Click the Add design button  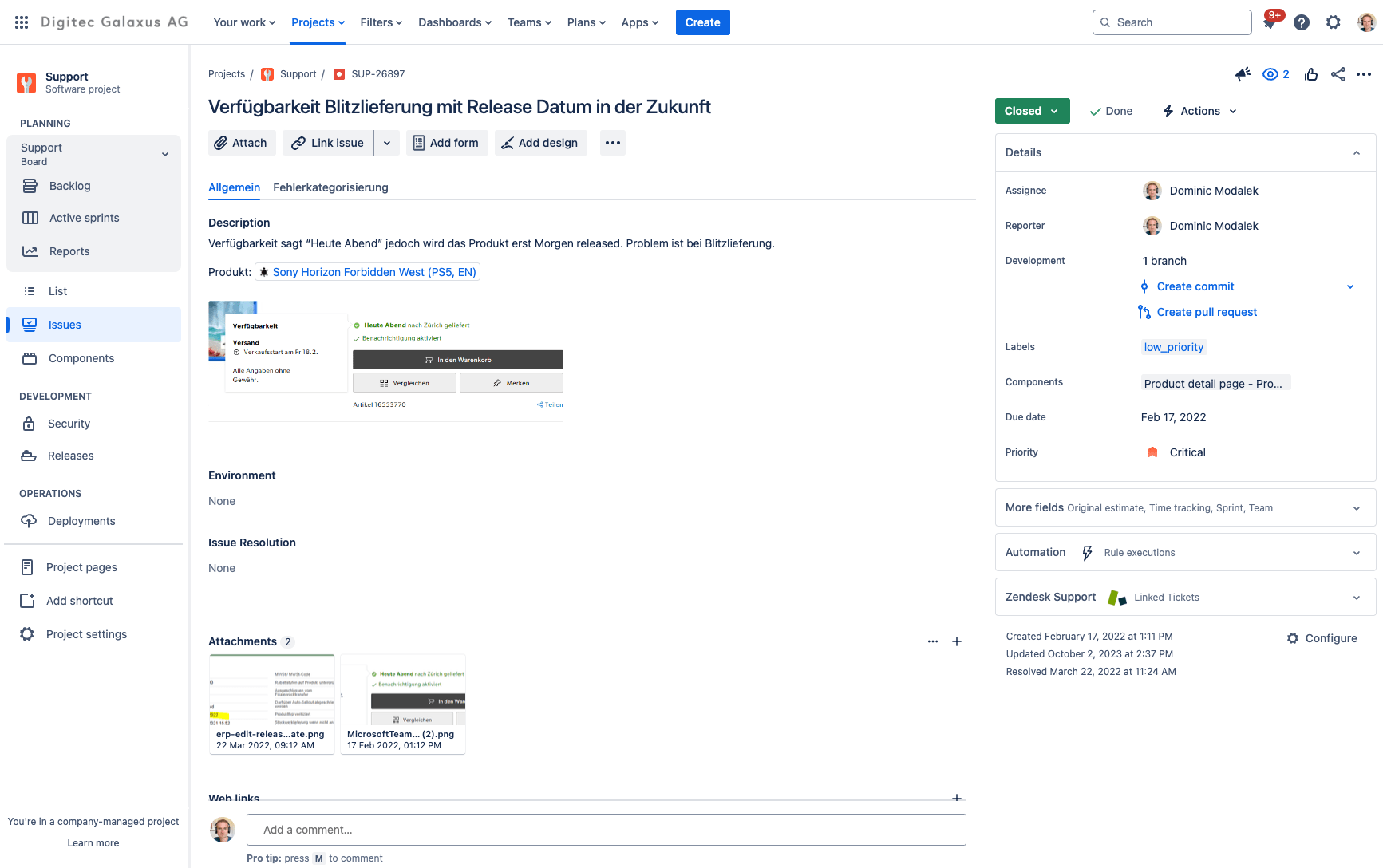(541, 143)
